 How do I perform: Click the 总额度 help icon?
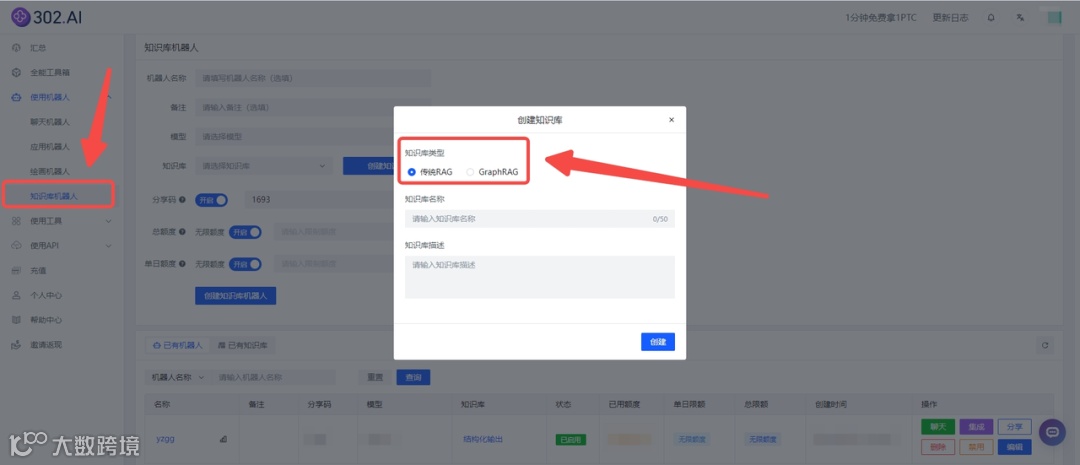click(183, 232)
